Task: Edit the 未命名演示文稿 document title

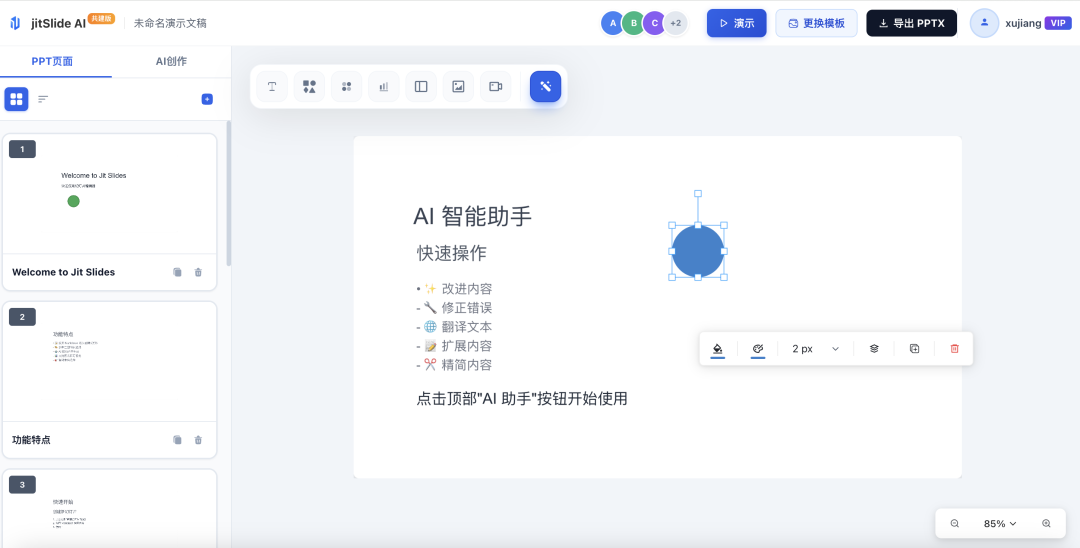Action: [x=170, y=23]
